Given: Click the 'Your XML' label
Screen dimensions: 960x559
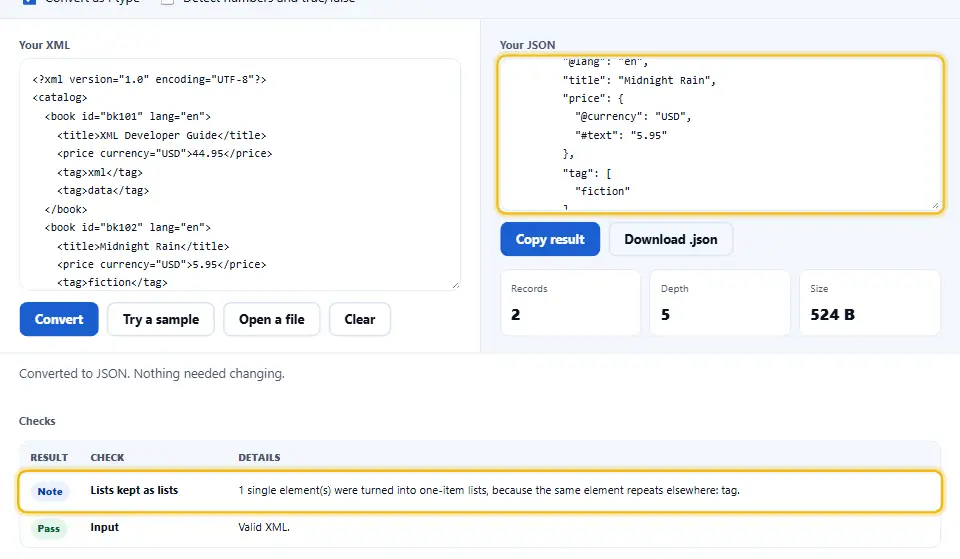Looking at the screenshot, I should click(x=44, y=45).
